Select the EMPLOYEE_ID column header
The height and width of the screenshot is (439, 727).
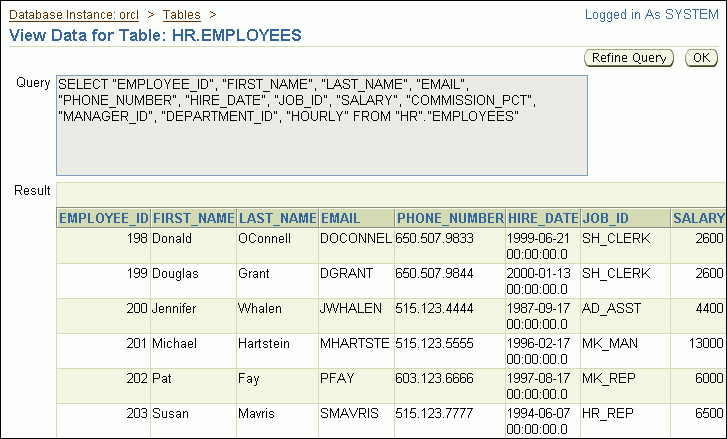(104, 218)
